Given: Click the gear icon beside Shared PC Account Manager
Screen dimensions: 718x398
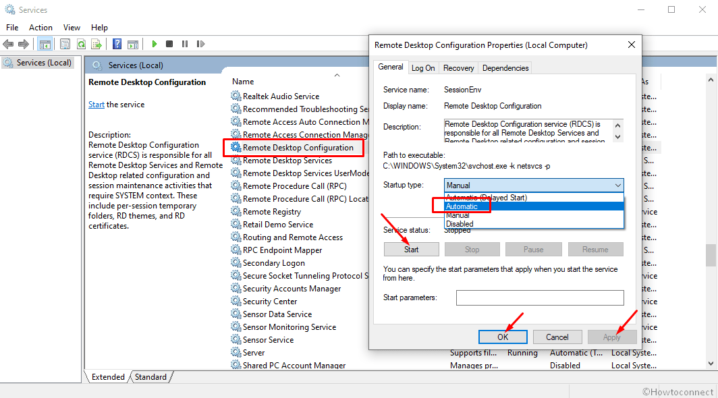Looking at the screenshot, I should [236, 365].
